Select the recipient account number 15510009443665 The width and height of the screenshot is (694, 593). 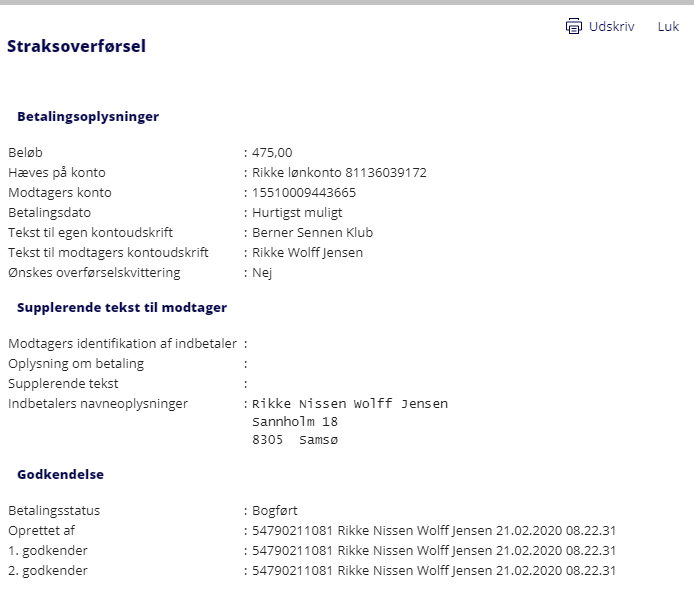pos(304,193)
